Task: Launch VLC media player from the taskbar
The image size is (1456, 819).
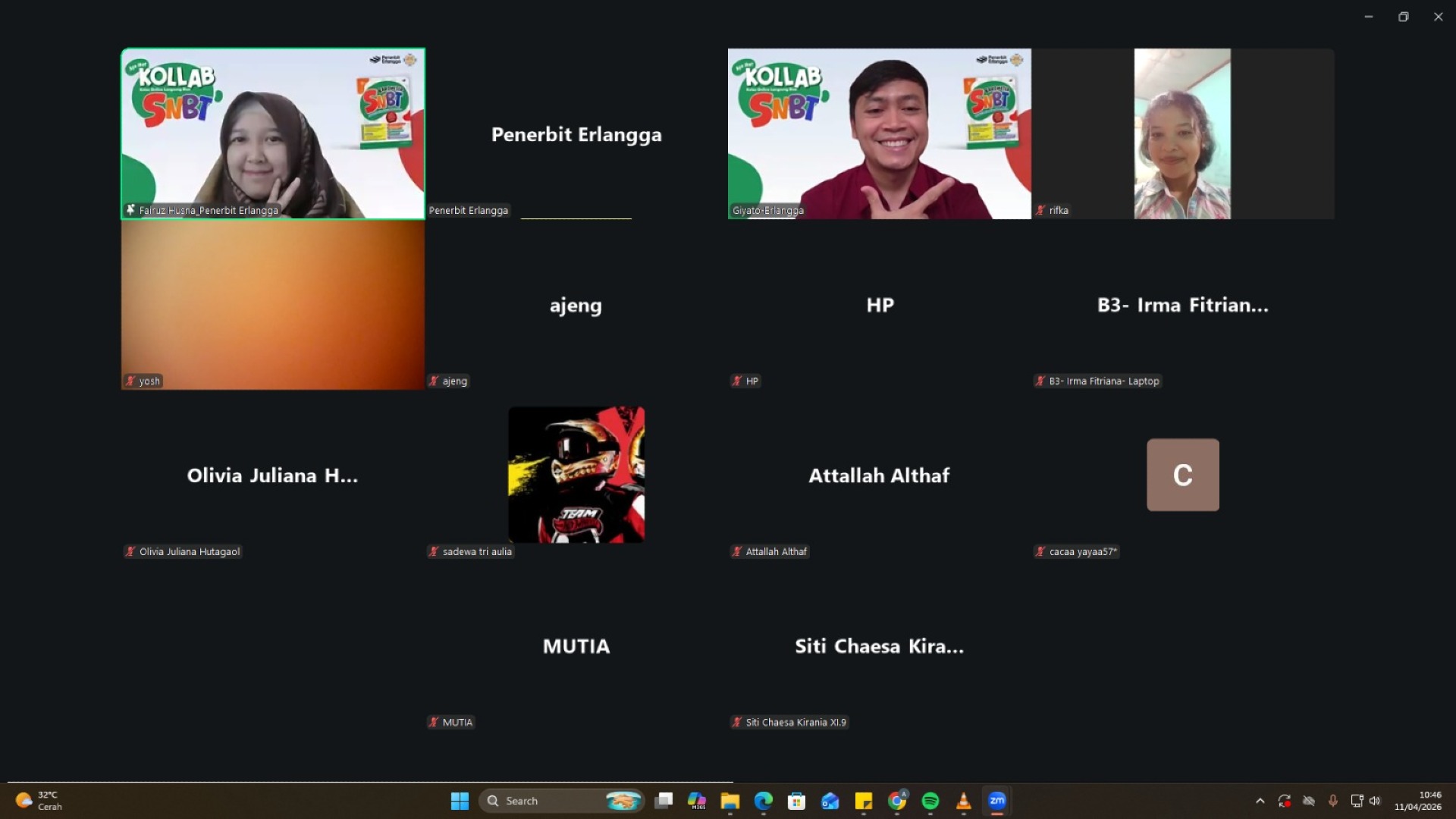Action: (x=962, y=801)
